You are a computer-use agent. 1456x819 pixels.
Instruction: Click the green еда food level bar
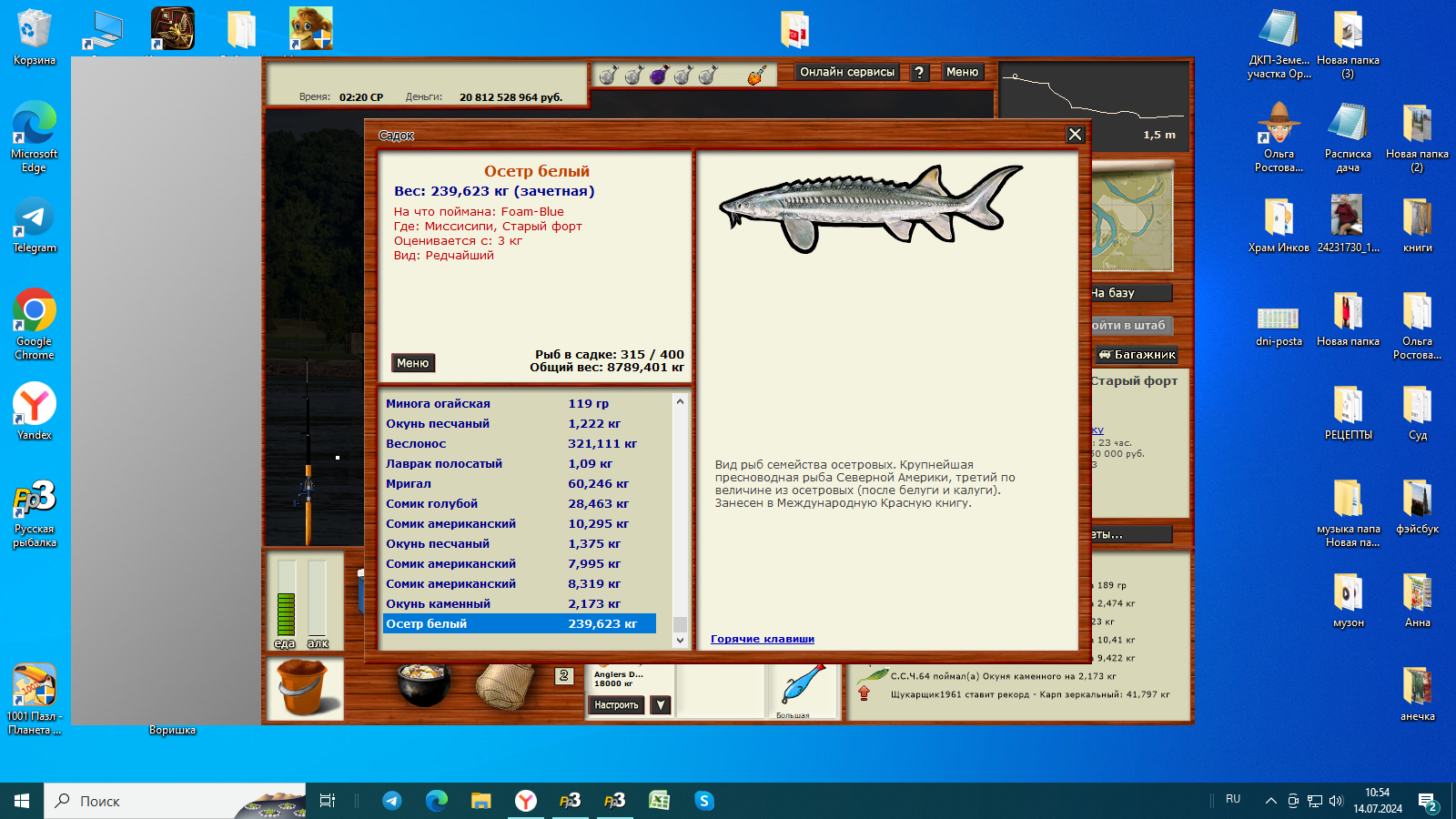(286, 599)
